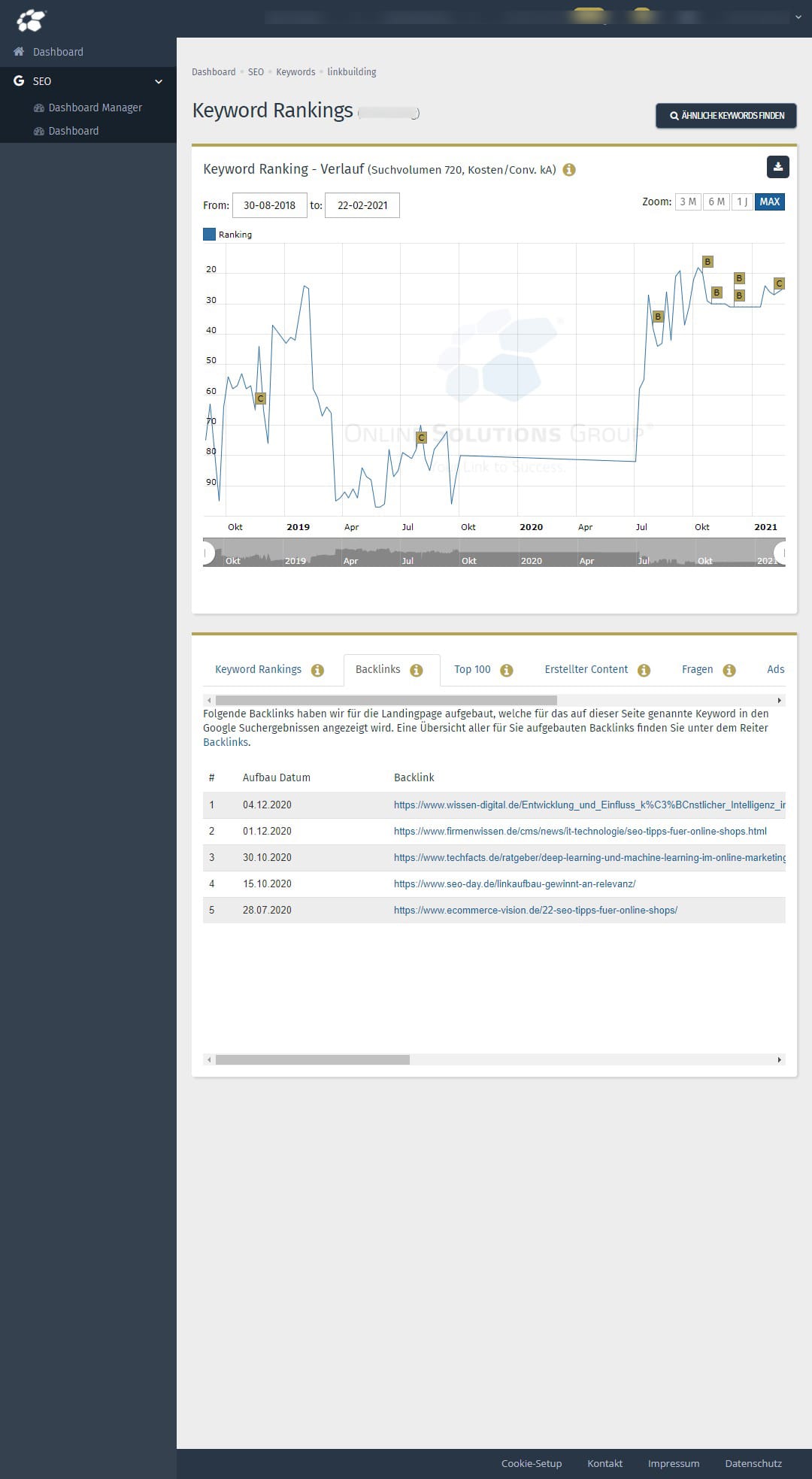812x1479 pixels.
Task: Click the backlink table horizontal scrollbar
Action: coord(313,1060)
